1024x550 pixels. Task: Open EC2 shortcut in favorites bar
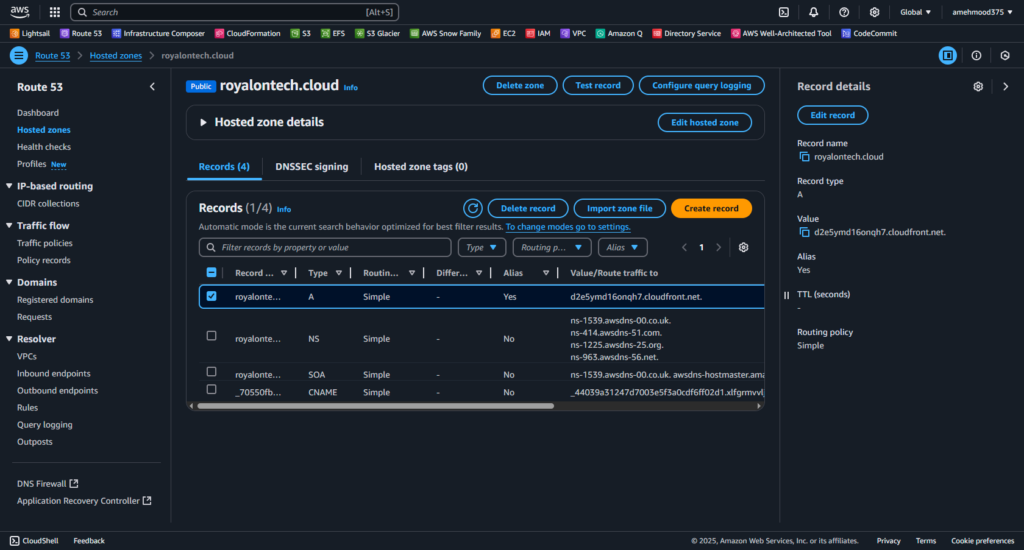tap(504, 33)
